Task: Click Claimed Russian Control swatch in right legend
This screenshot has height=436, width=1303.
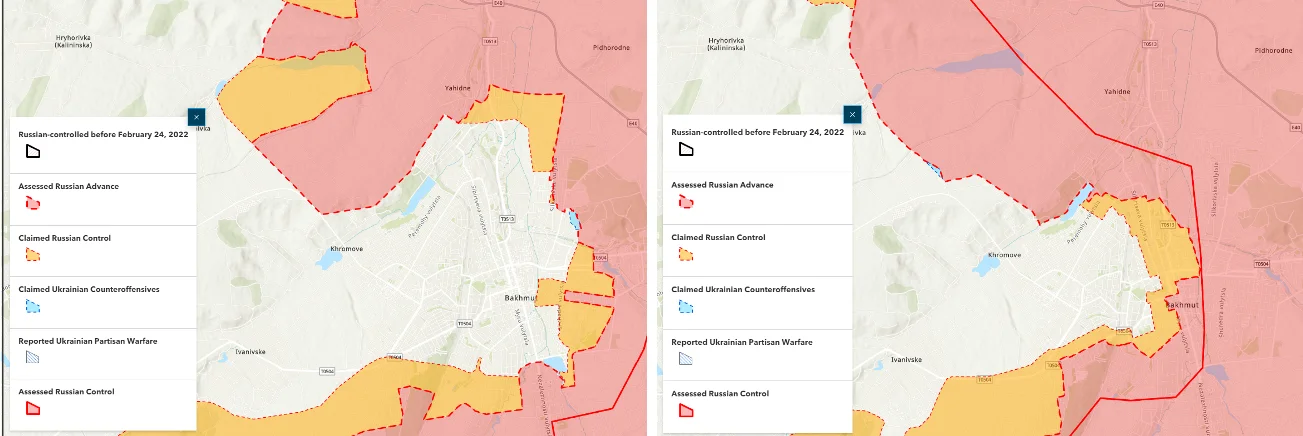Action: [x=686, y=254]
